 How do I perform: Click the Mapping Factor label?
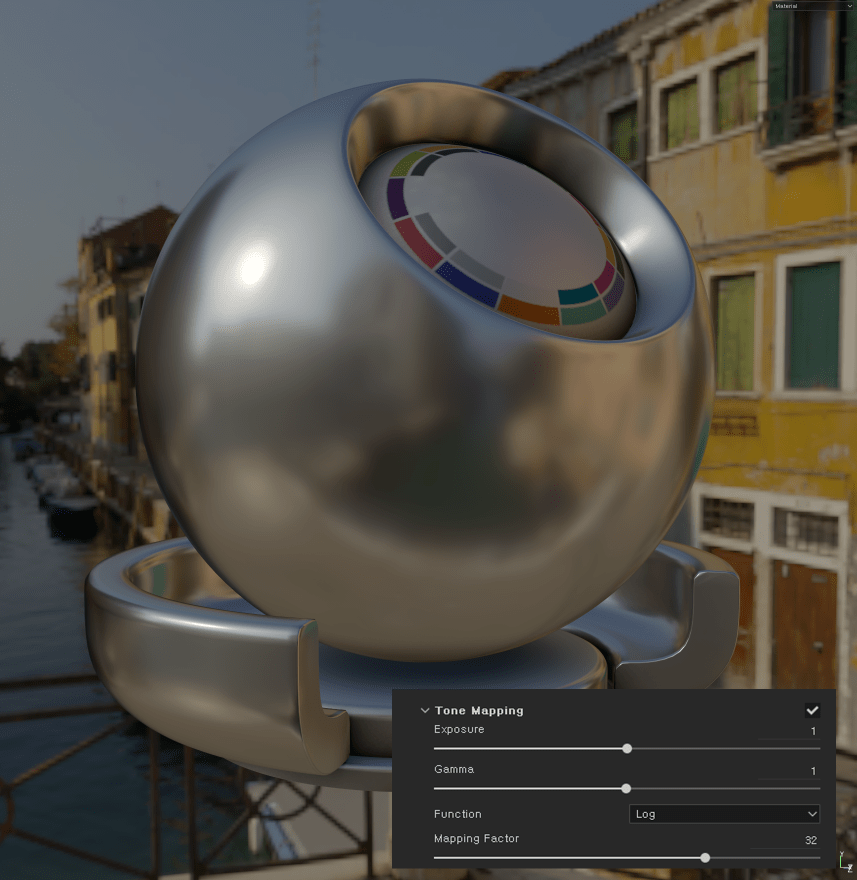tap(476, 839)
